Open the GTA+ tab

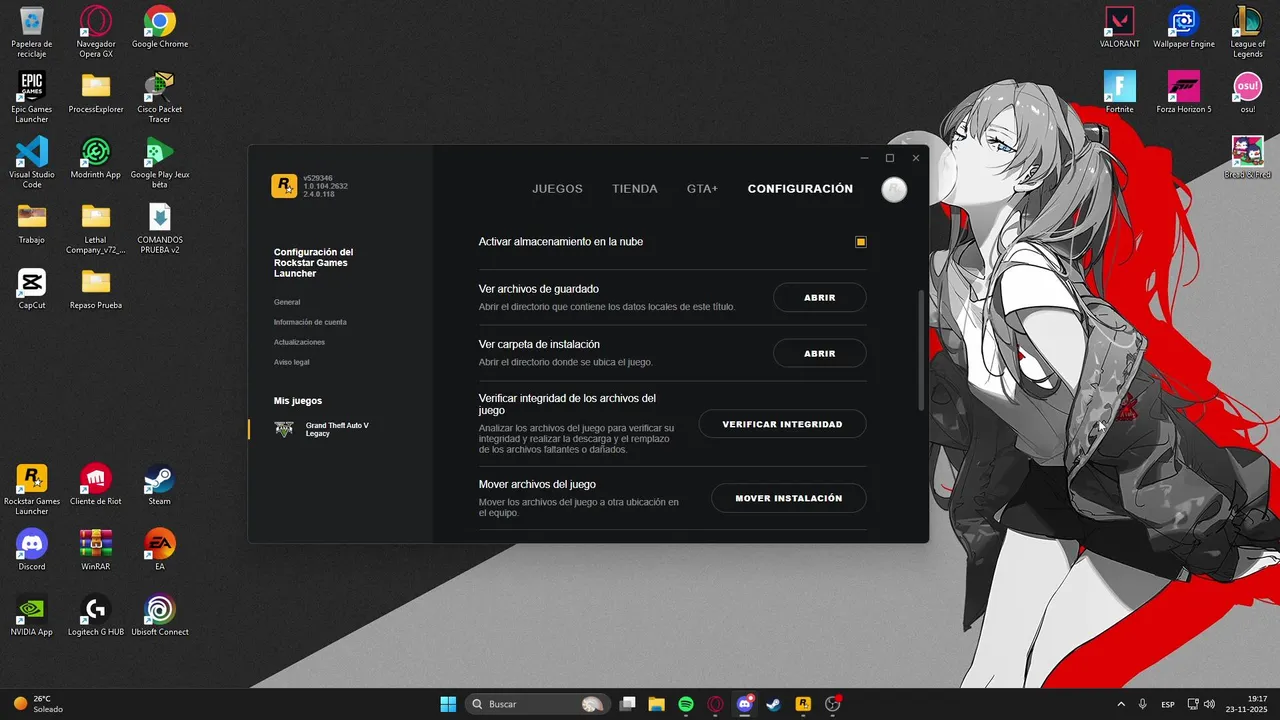pyautogui.click(x=702, y=189)
